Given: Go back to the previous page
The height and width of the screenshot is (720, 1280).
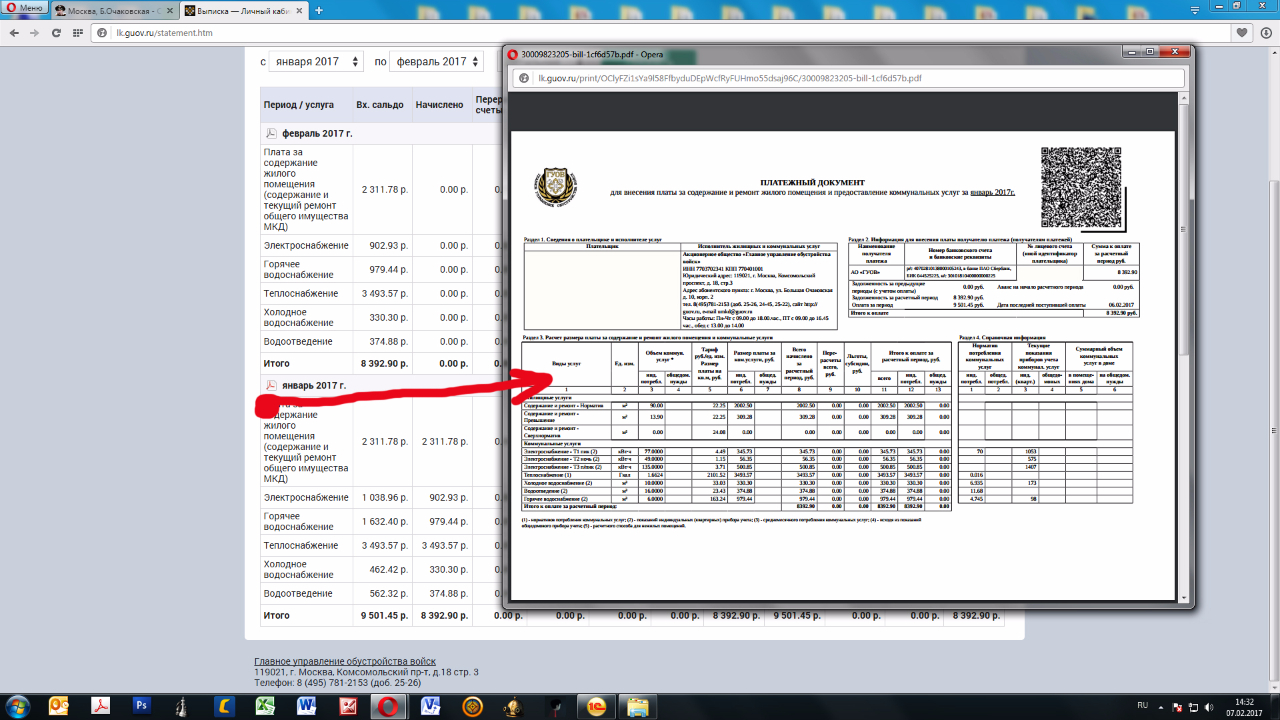Looking at the screenshot, I should click(x=14, y=33).
